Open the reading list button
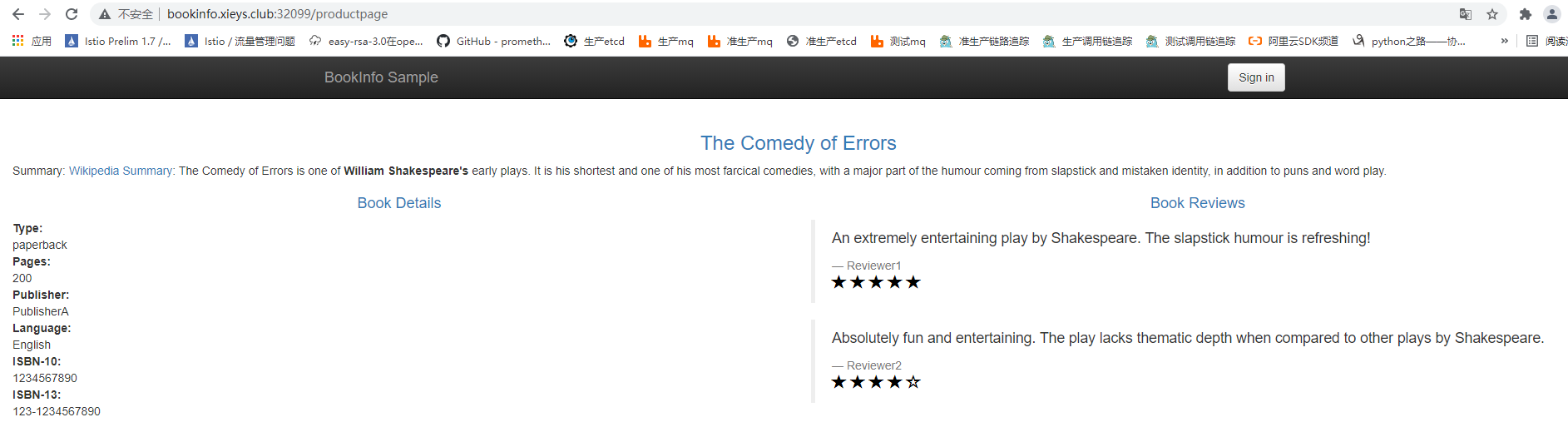The width and height of the screenshot is (1568, 432). tap(1546, 41)
